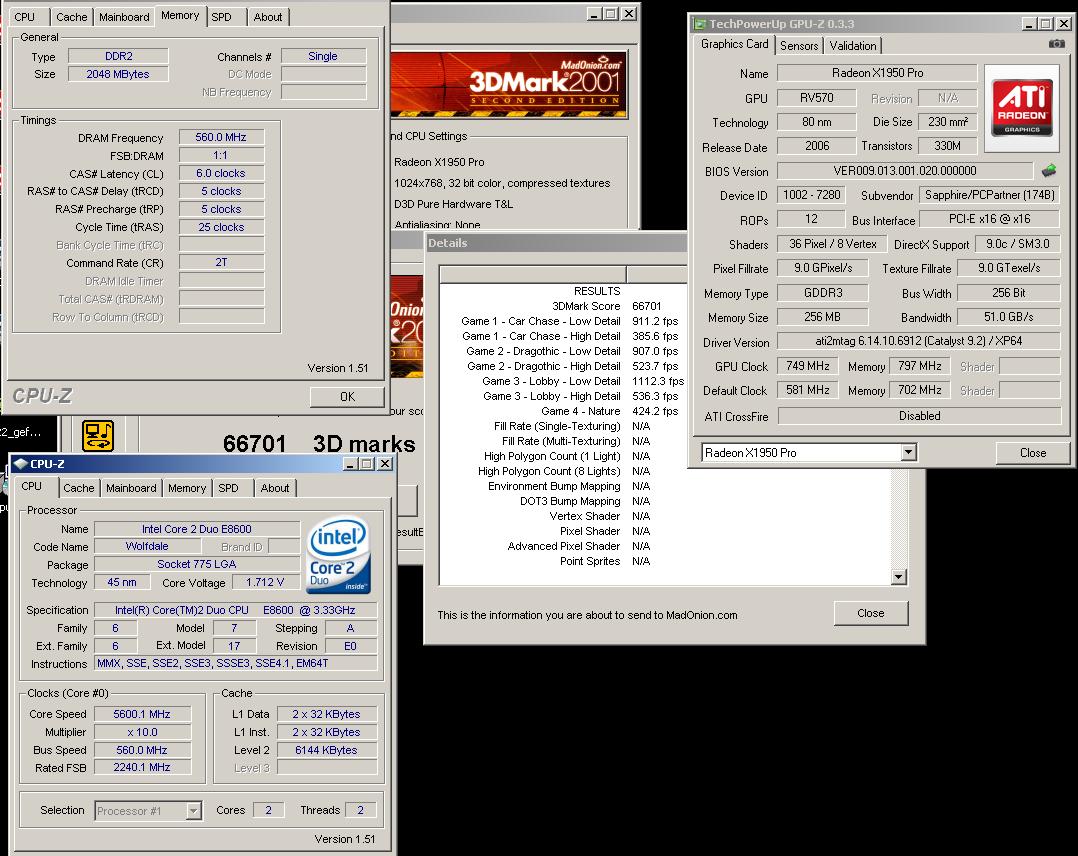Screen dimensions: 1078x856
Task: Open the Mainboard tab in lower CPU-Z window
Action: tap(131, 488)
